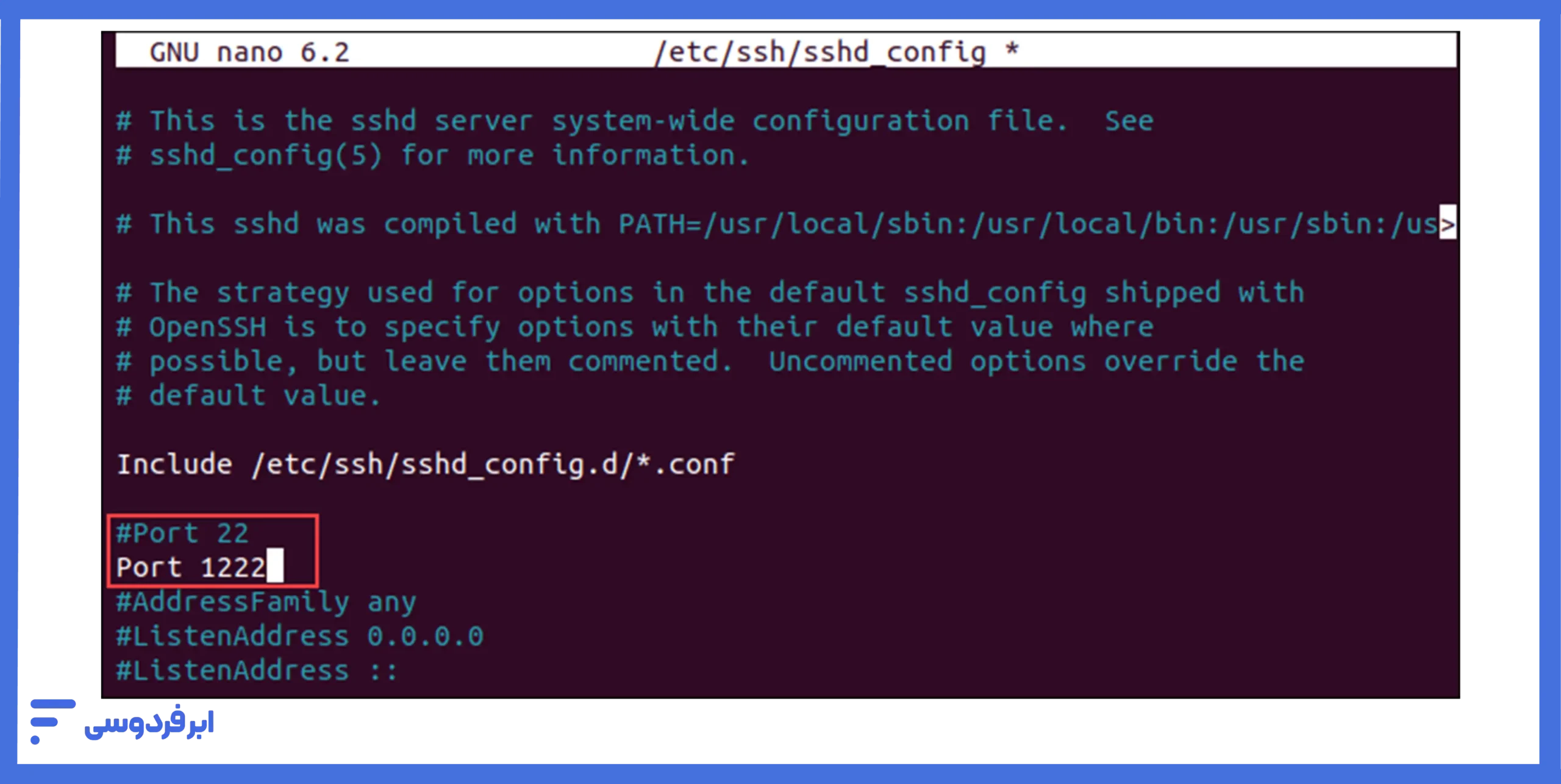Place cursor on the "Port 1222" text
The image size is (1561, 784).
click(x=190, y=568)
